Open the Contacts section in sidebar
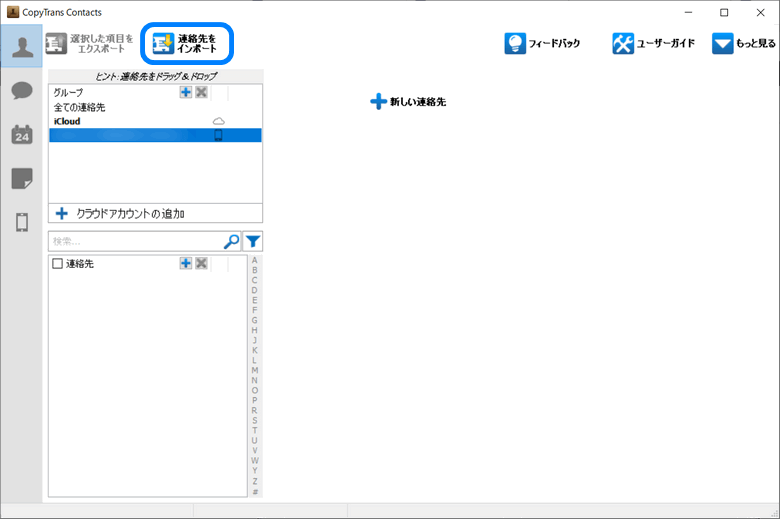This screenshot has width=780, height=519. [21, 46]
